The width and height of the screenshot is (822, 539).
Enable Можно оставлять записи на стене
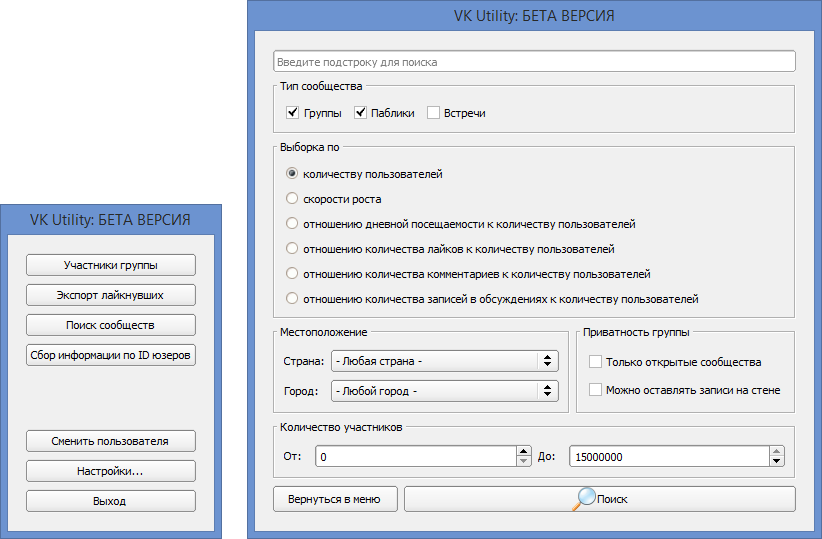[595, 390]
